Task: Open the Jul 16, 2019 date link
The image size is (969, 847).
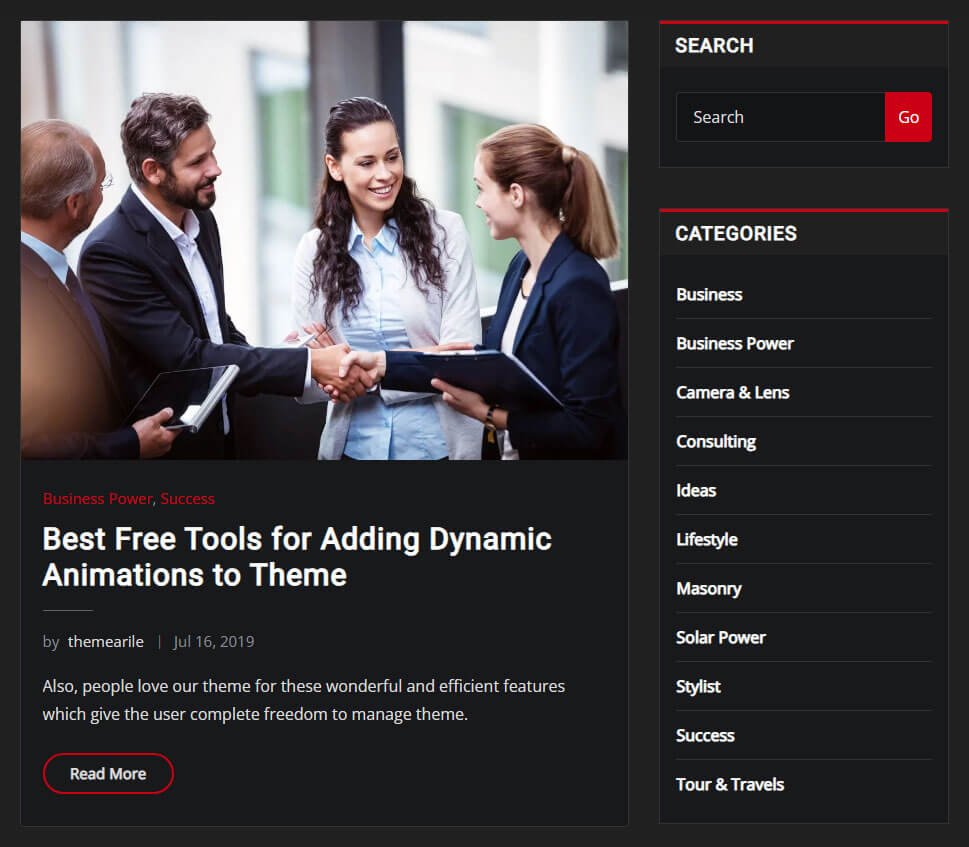Action: tap(214, 642)
